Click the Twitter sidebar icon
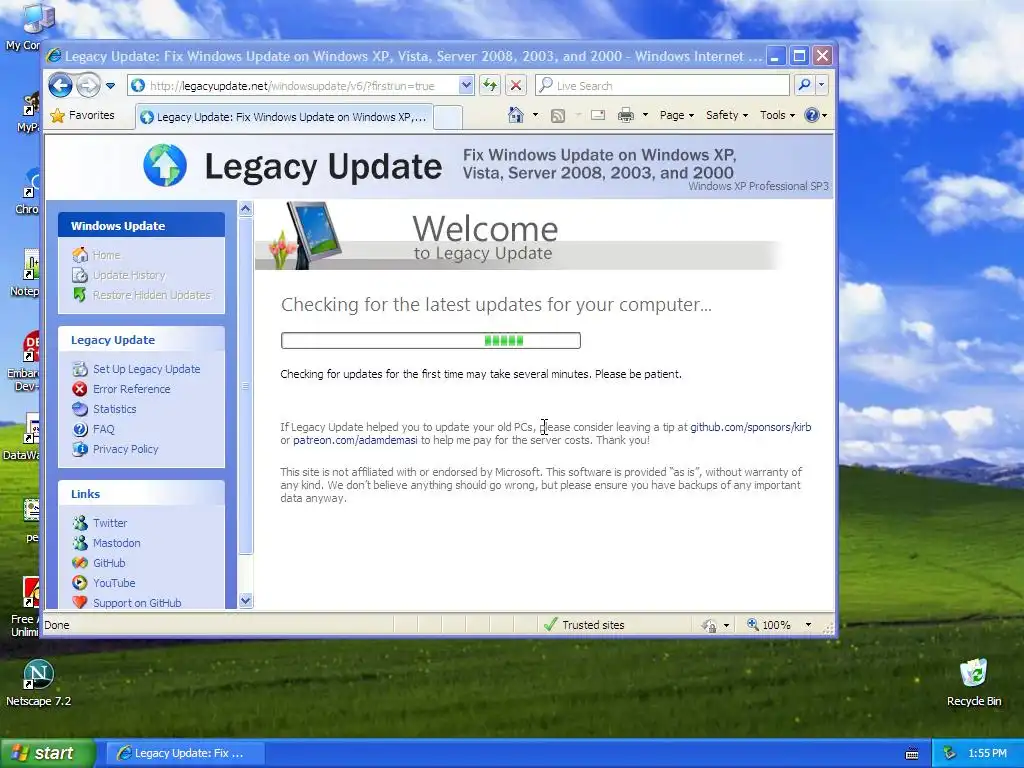 (80, 523)
